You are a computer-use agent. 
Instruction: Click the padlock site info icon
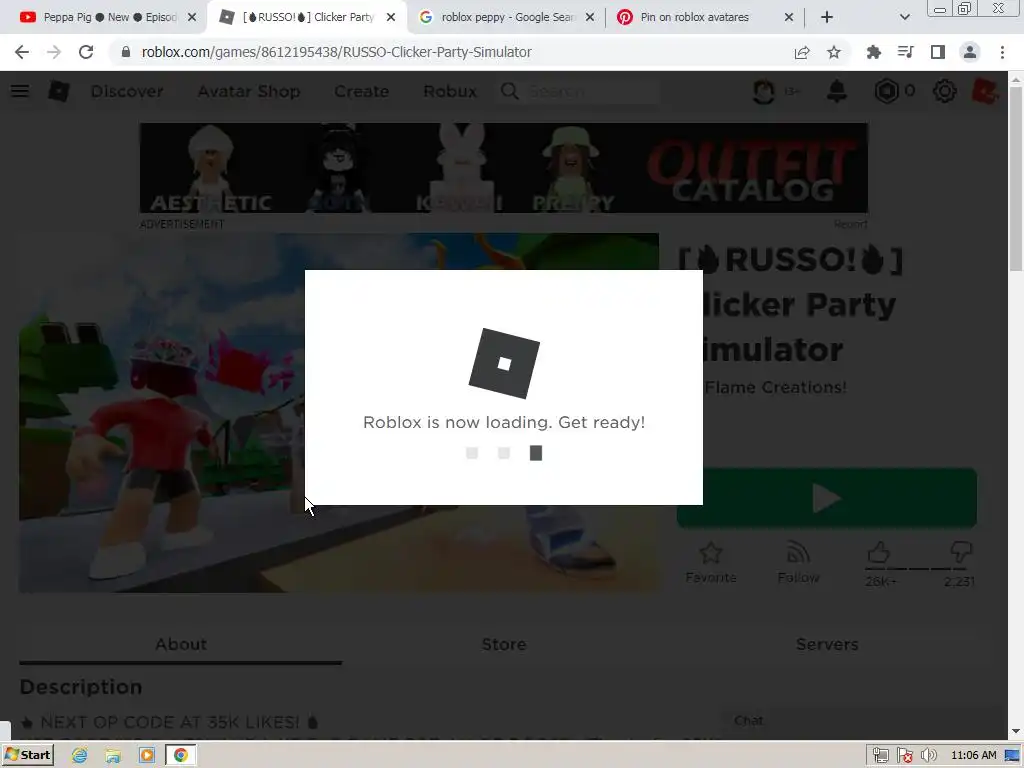tap(126, 52)
